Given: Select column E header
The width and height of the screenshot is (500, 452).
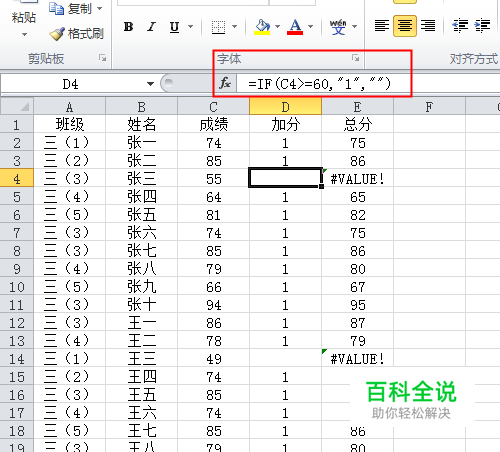Looking at the screenshot, I should click(357, 107).
